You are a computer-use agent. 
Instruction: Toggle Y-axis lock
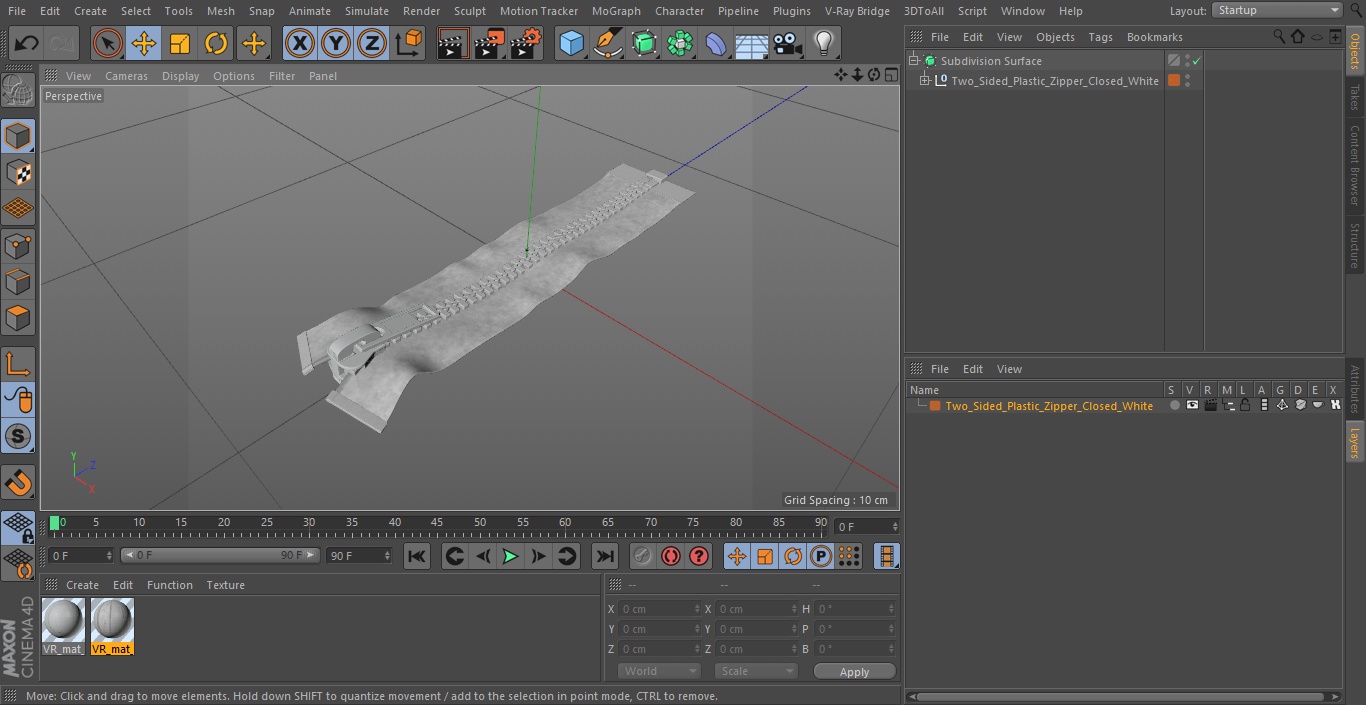click(x=336, y=43)
